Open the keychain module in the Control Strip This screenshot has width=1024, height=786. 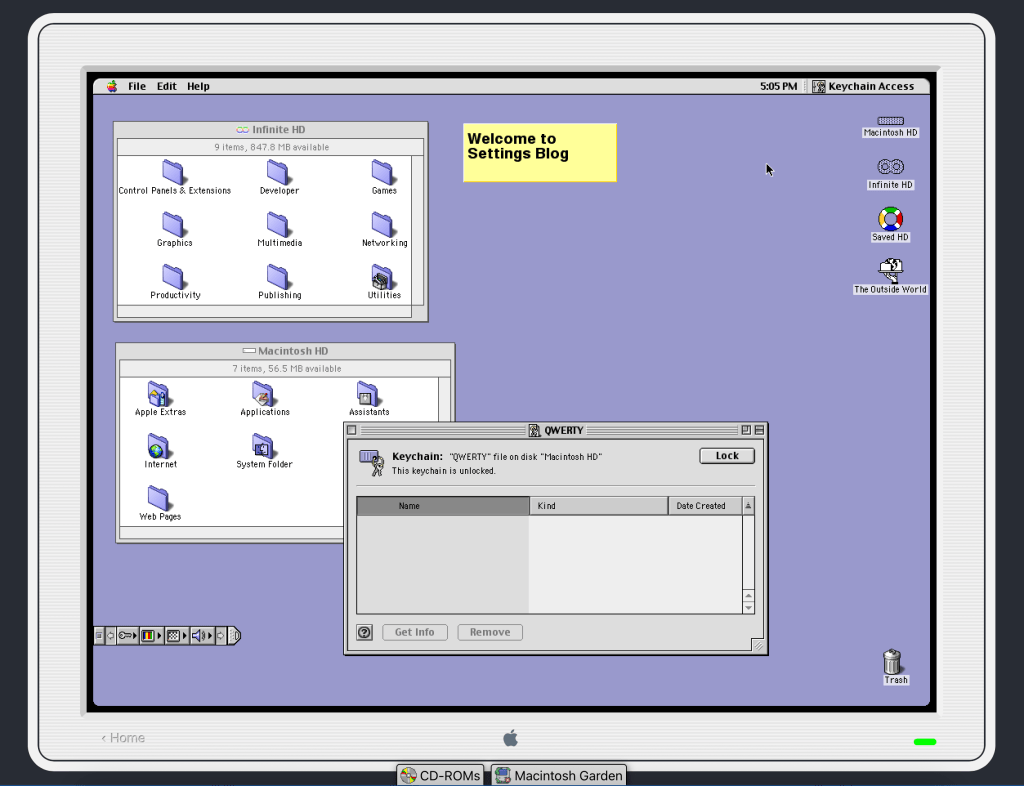click(127, 635)
